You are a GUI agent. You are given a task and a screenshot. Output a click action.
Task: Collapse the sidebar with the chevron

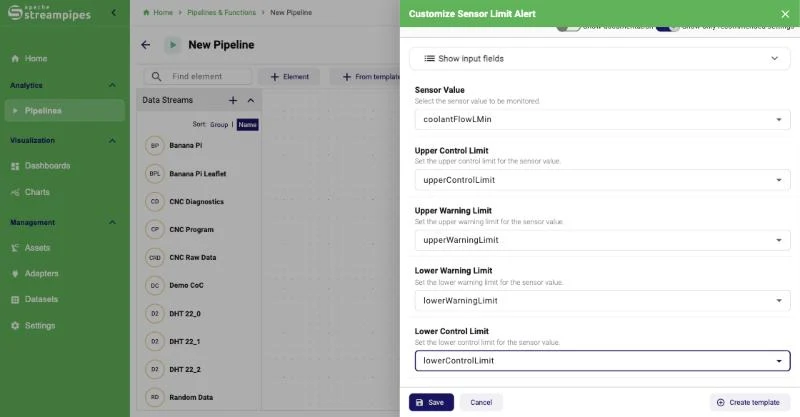(114, 12)
